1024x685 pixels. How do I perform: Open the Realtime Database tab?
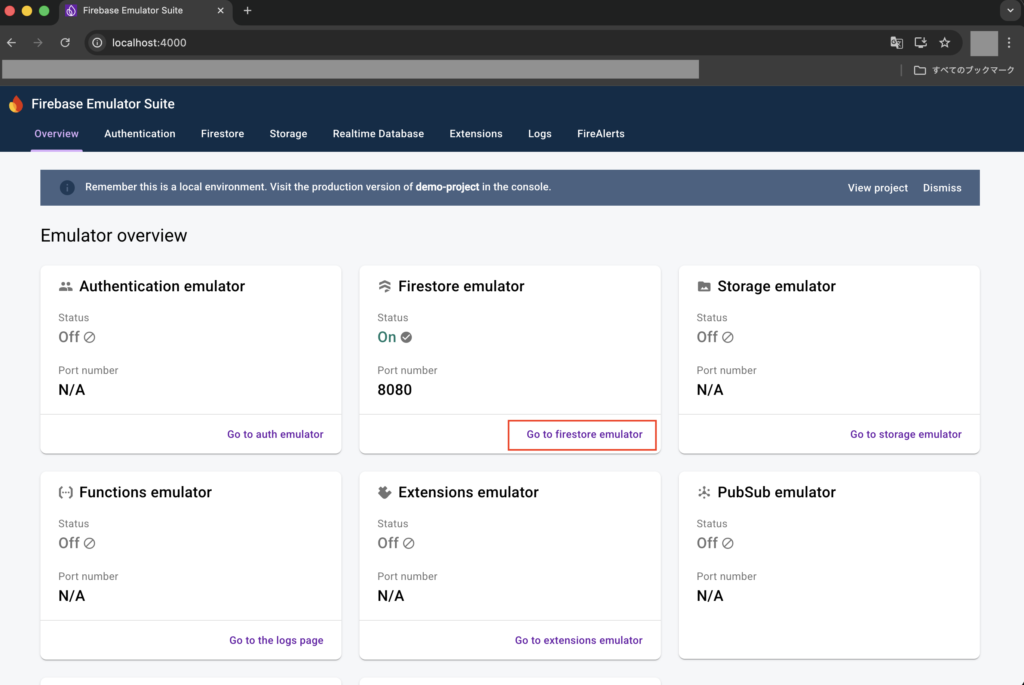click(x=378, y=134)
